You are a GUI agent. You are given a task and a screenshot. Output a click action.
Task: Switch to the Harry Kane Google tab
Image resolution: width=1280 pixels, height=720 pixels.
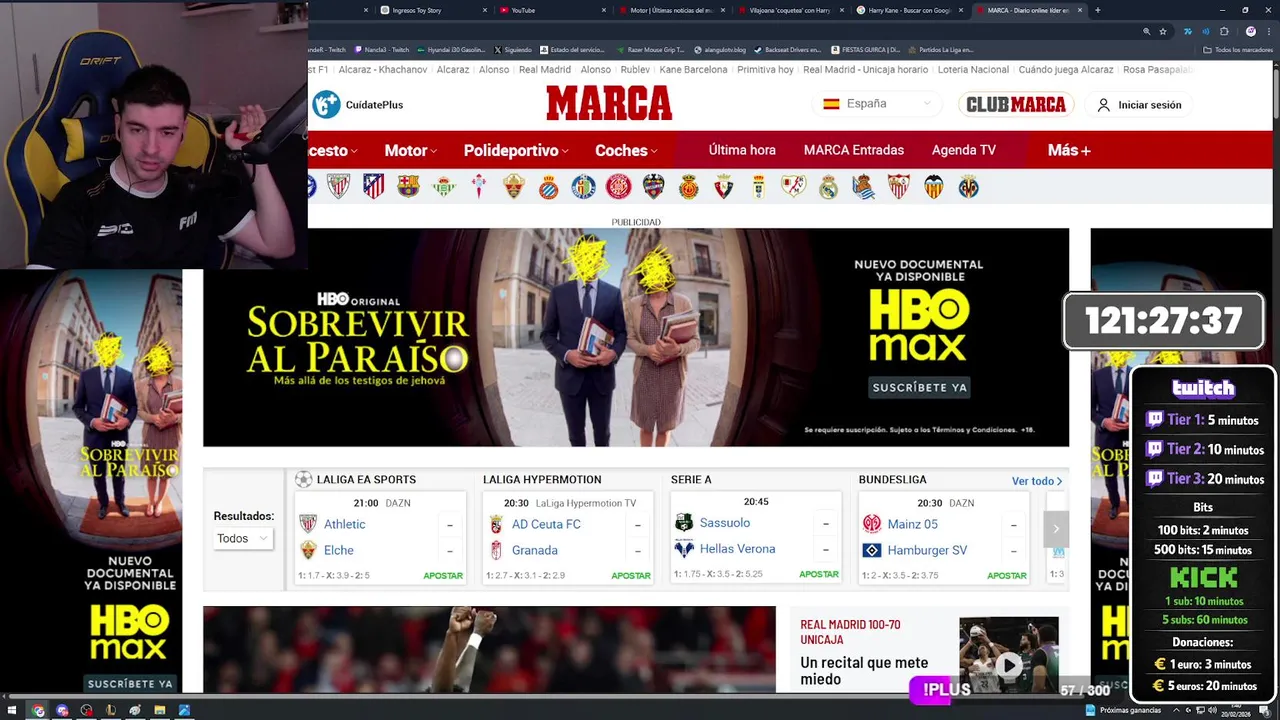(910, 10)
